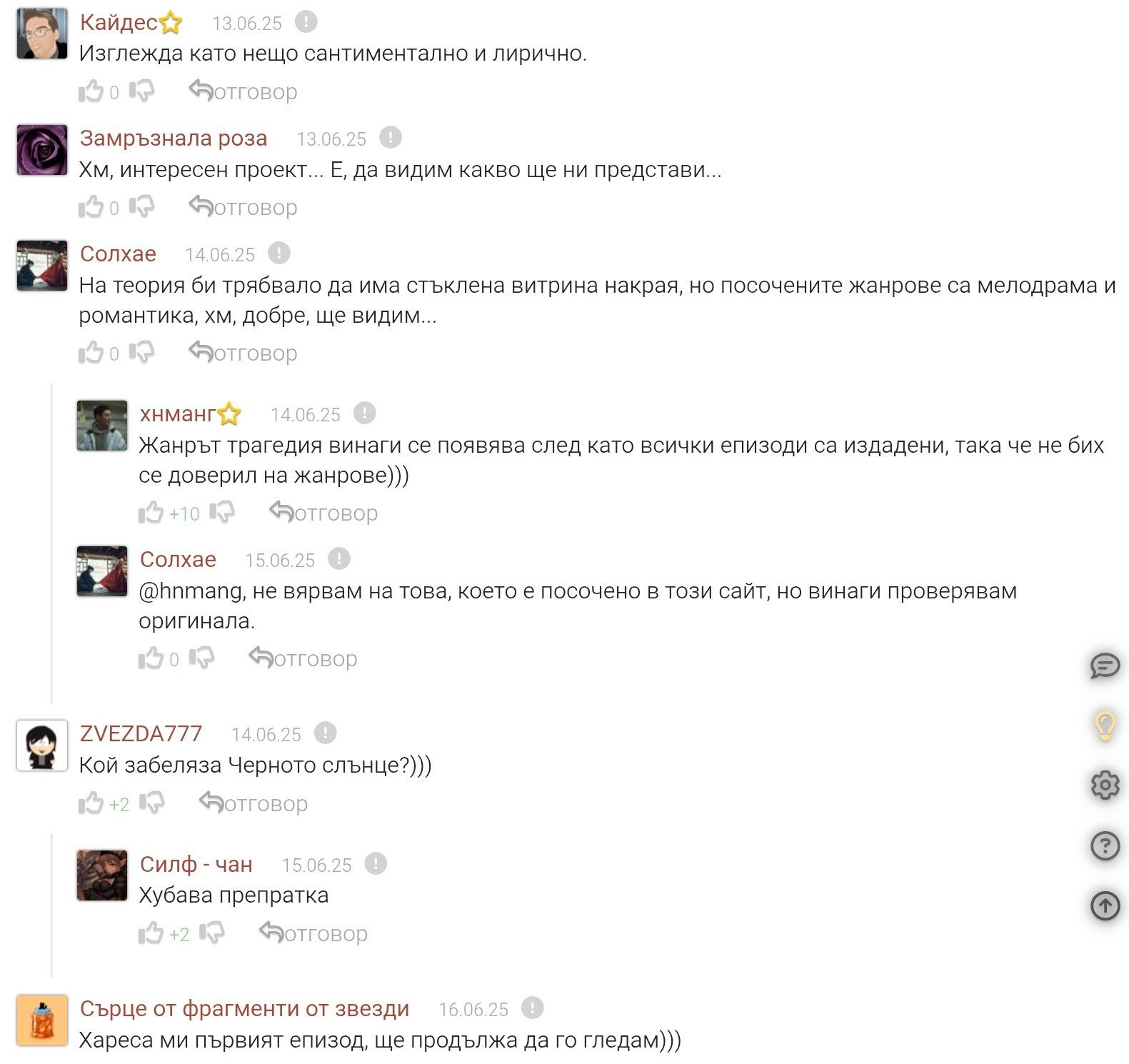Viewport: 1129px width, 1064px height.
Task: Dislike Замръзнала роза's comment
Action: [142, 207]
